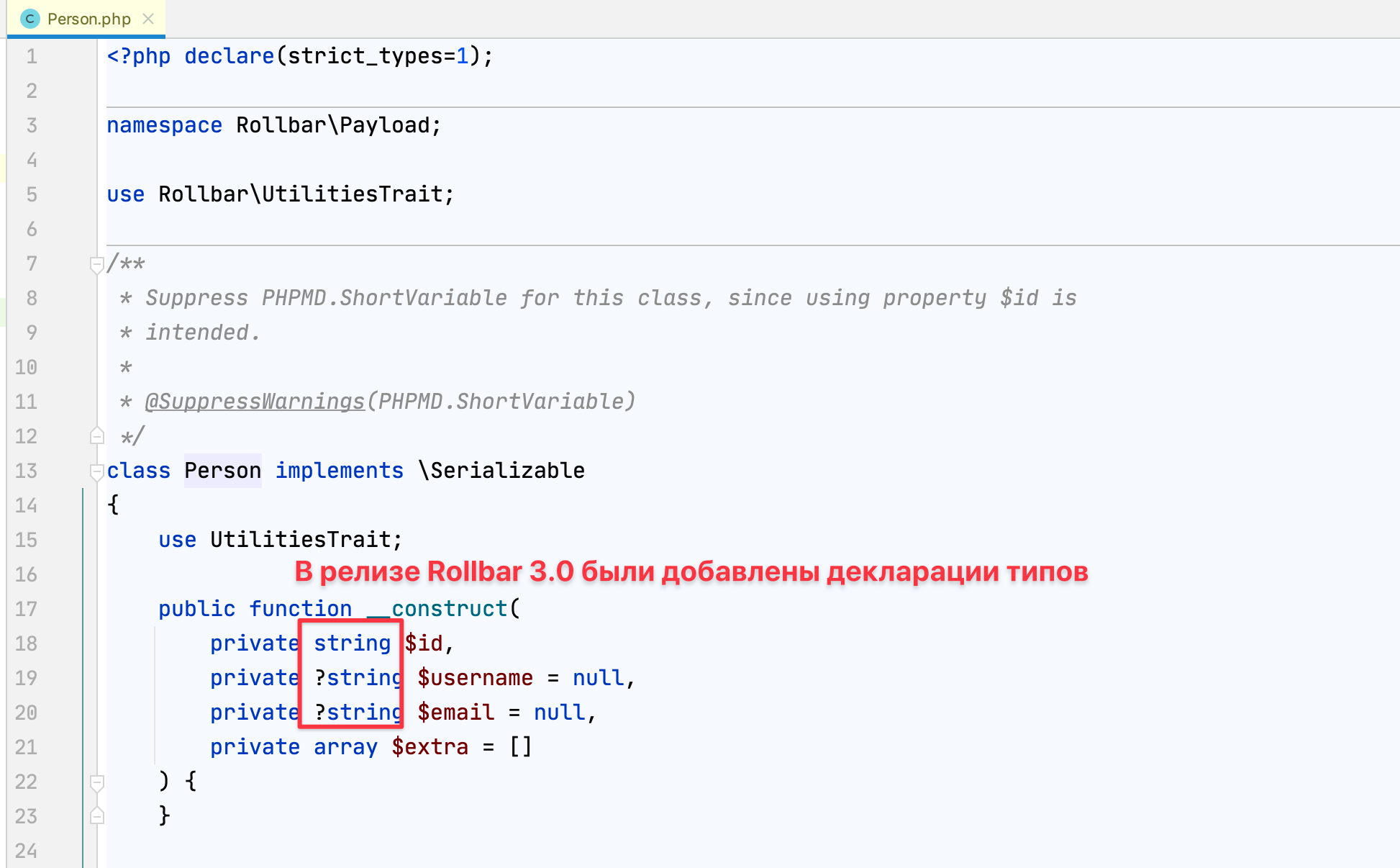Fold the Person class at line 13
The height and width of the screenshot is (868, 1400).
(x=97, y=471)
